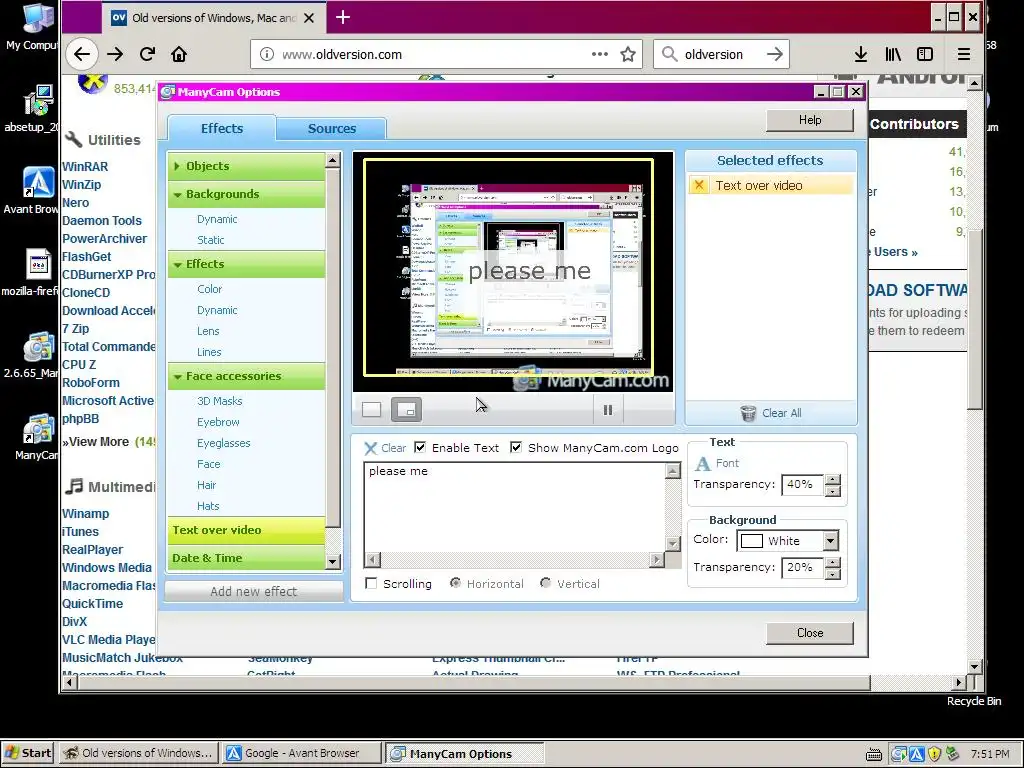Switch to full-frame preview layout
Screen dimensions: 1024x768
[372, 409]
